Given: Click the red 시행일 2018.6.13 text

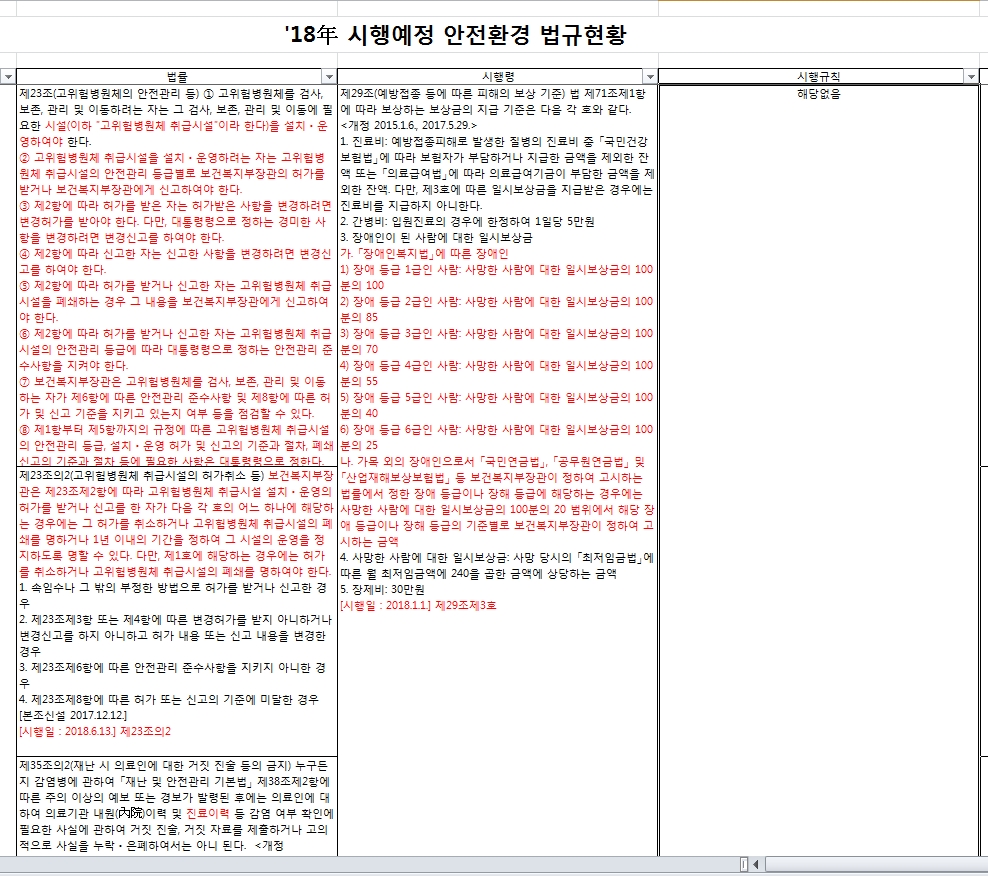Looking at the screenshot, I should [95, 732].
